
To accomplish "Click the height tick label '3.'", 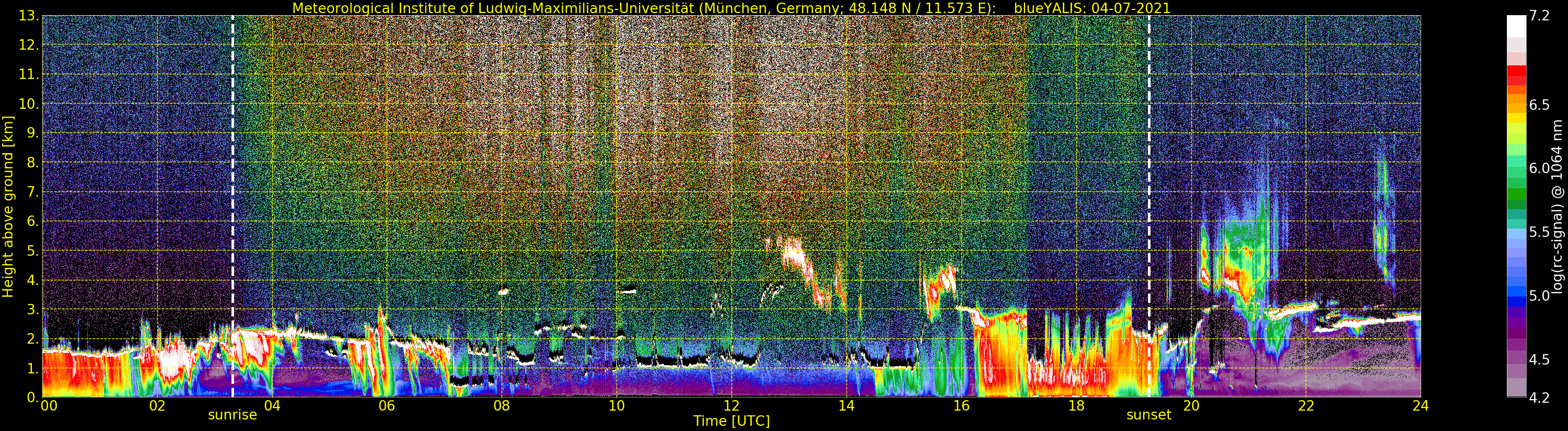I will point(33,310).
